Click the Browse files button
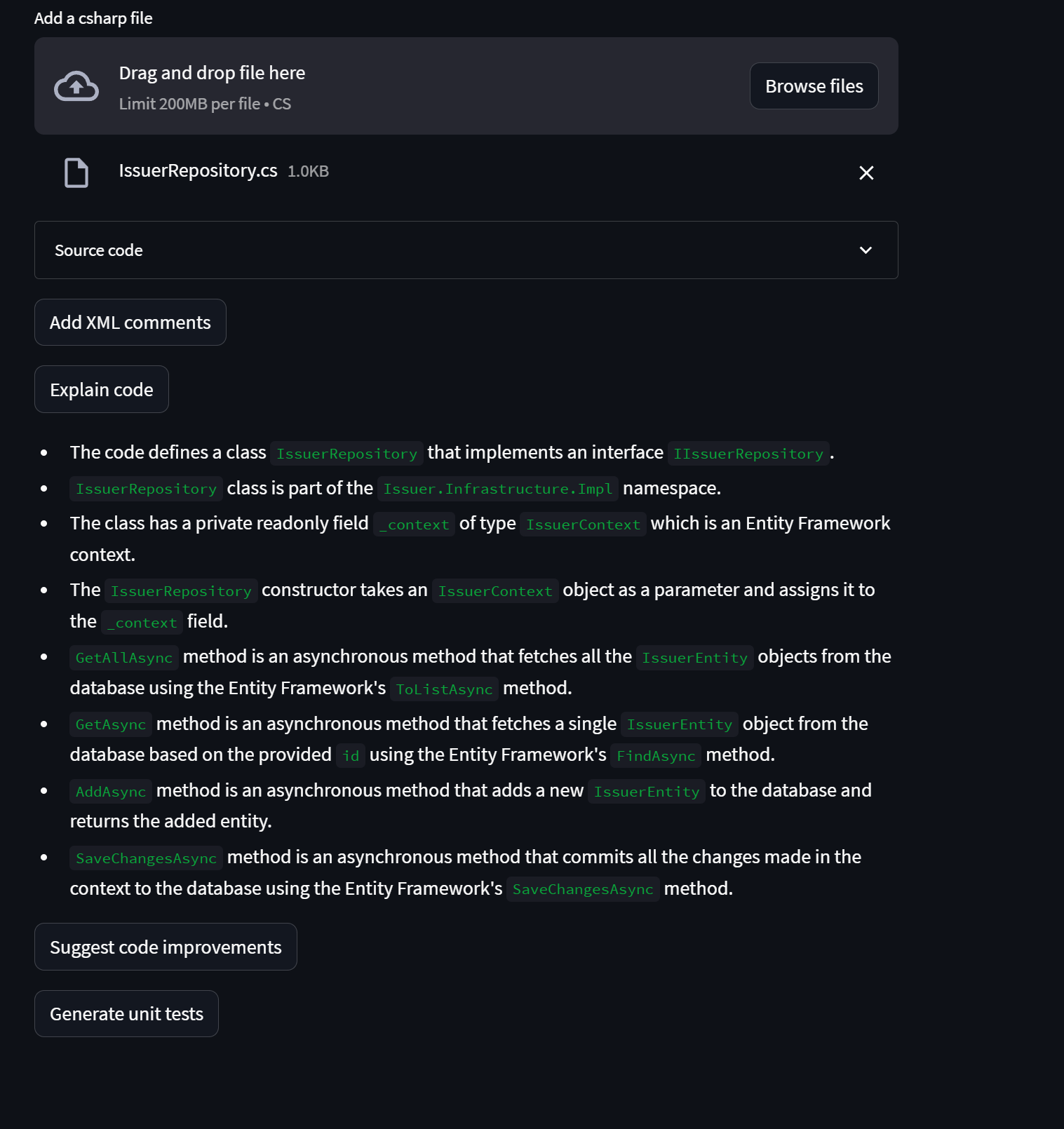Screen dimensions: 1064x1129 tap(814, 86)
